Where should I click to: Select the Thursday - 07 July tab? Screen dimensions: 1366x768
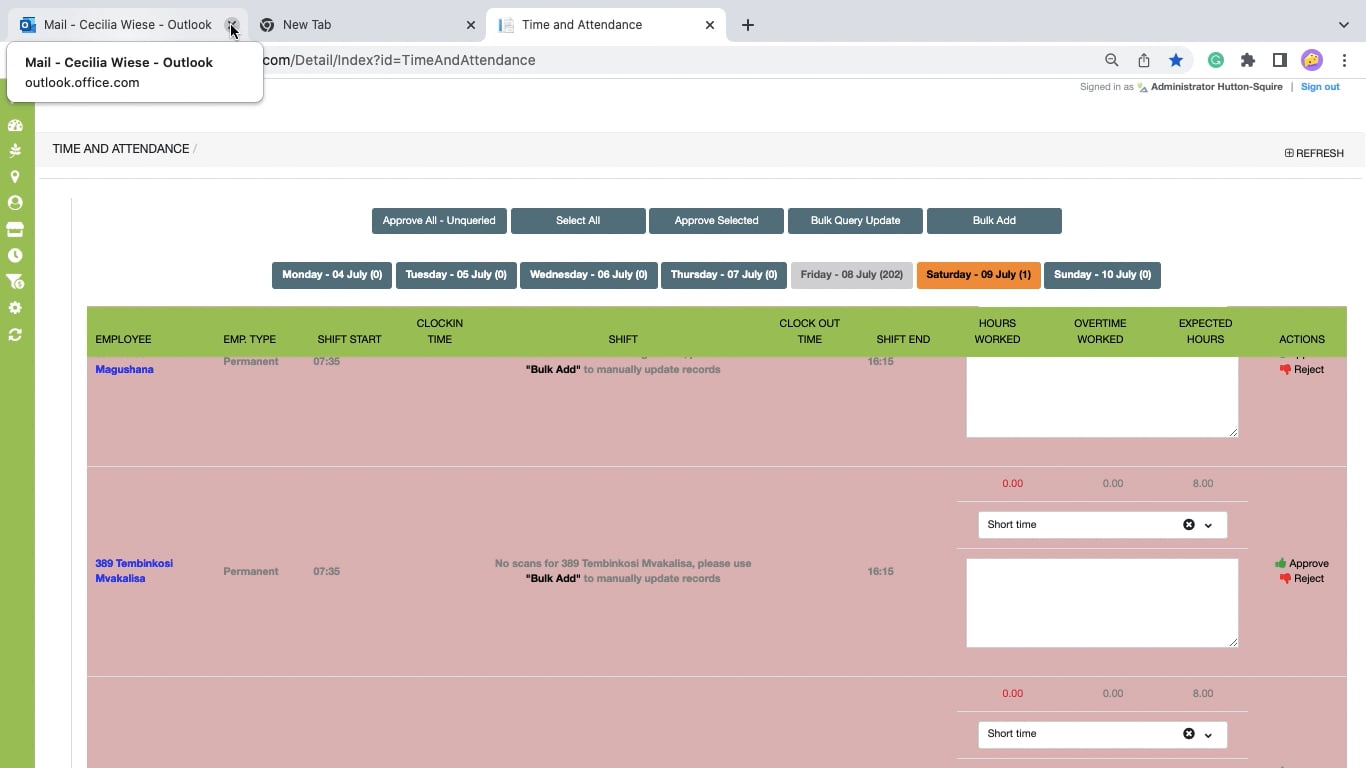pyautogui.click(x=723, y=275)
